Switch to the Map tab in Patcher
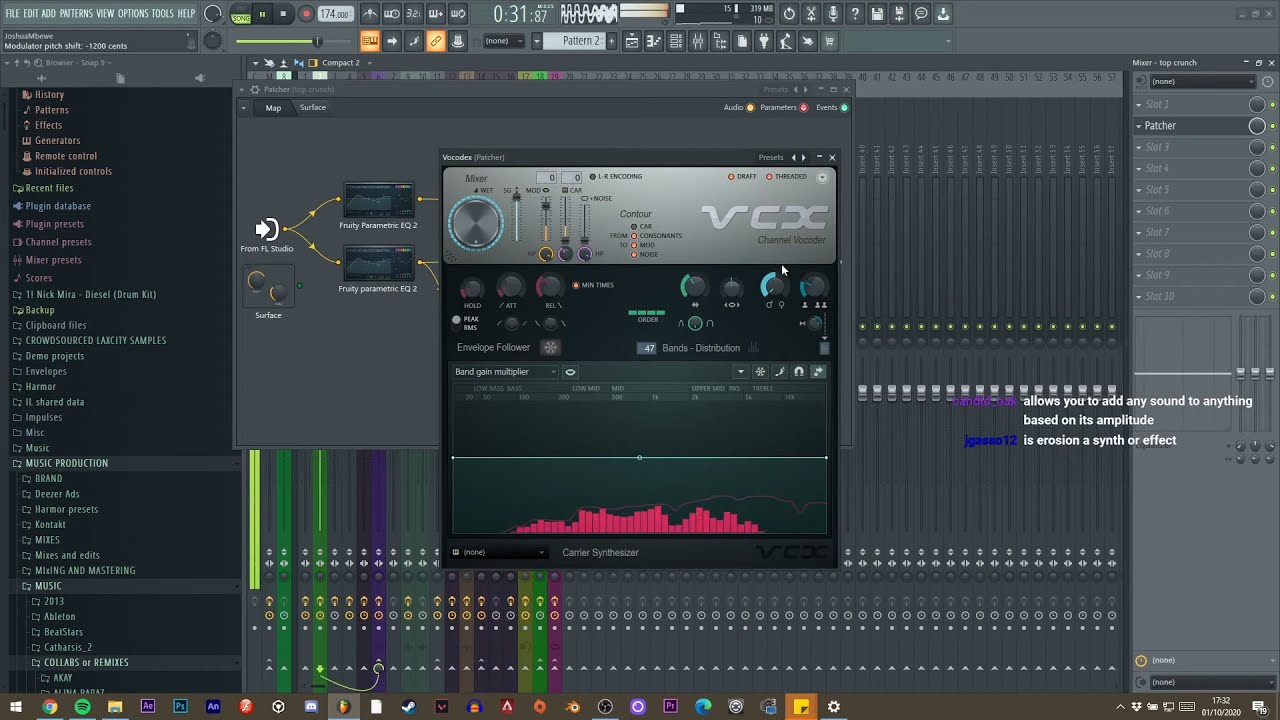 coord(273,108)
